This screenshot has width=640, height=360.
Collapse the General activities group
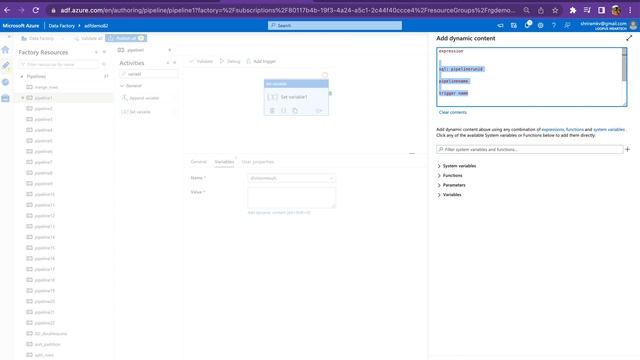coord(122,86)
